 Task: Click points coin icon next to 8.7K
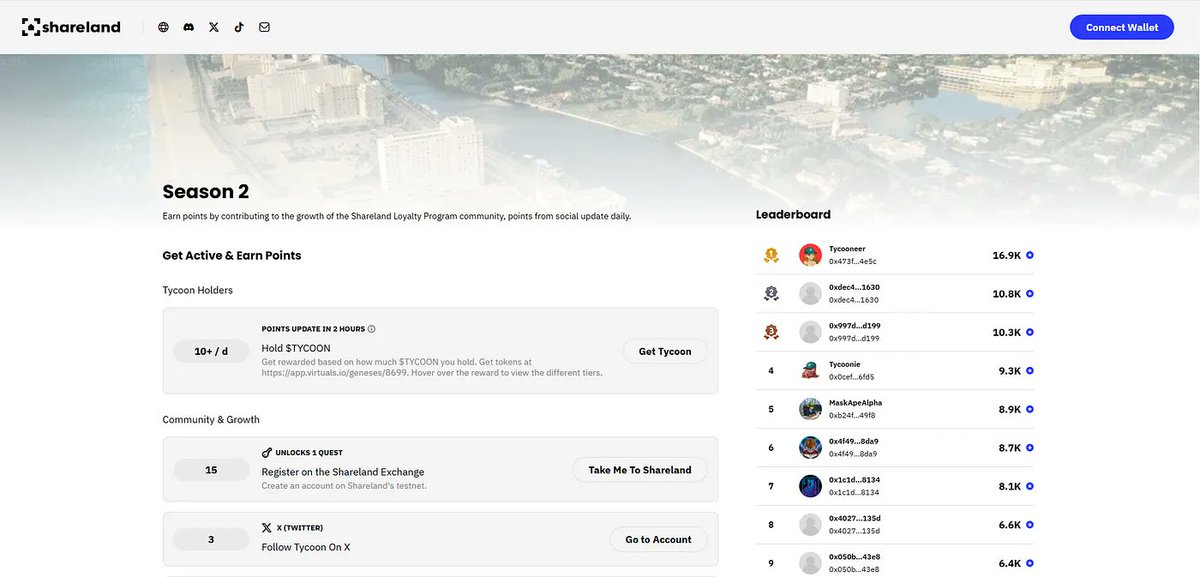coord(1030,448)
